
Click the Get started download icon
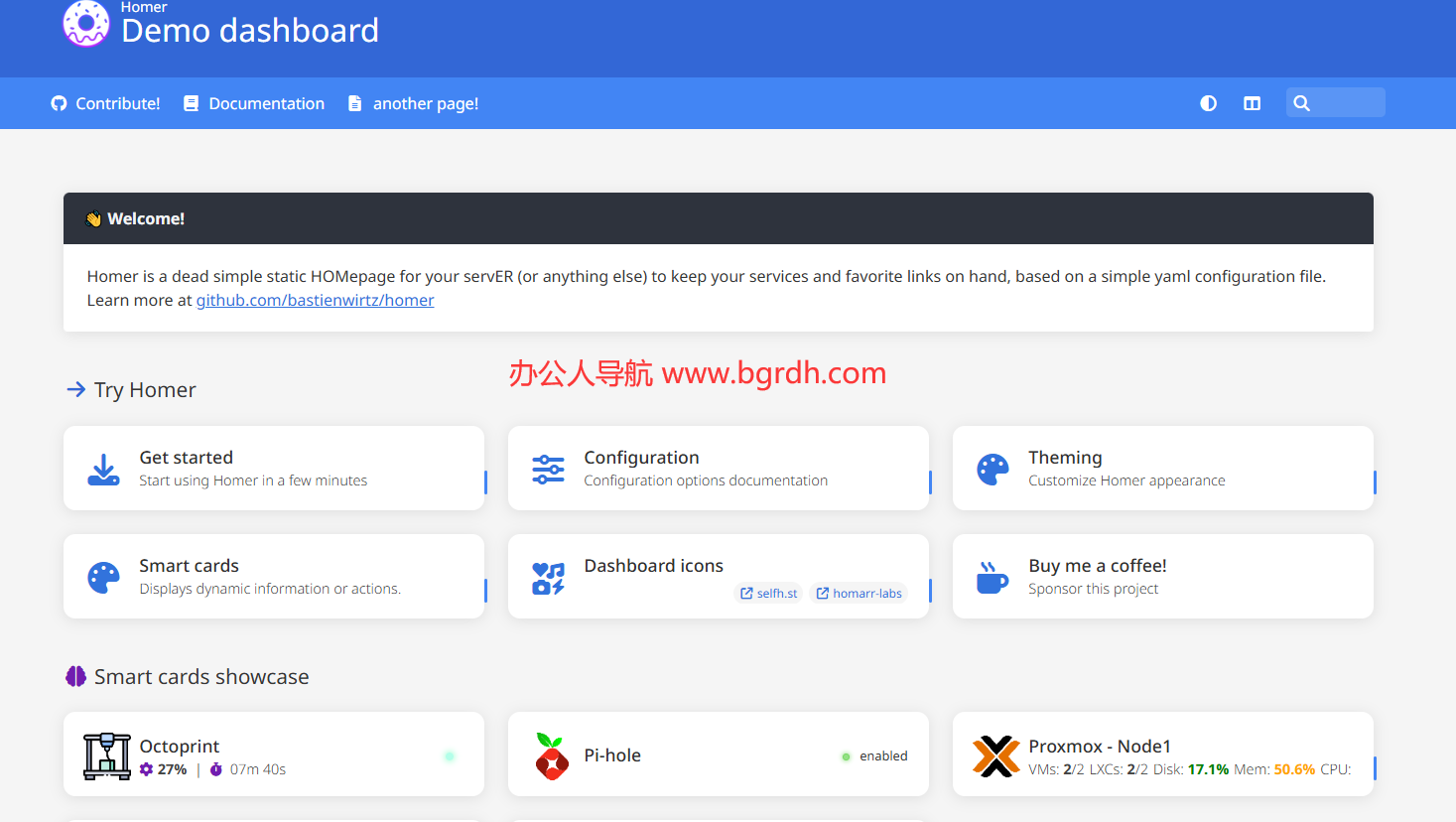[103, 469]
